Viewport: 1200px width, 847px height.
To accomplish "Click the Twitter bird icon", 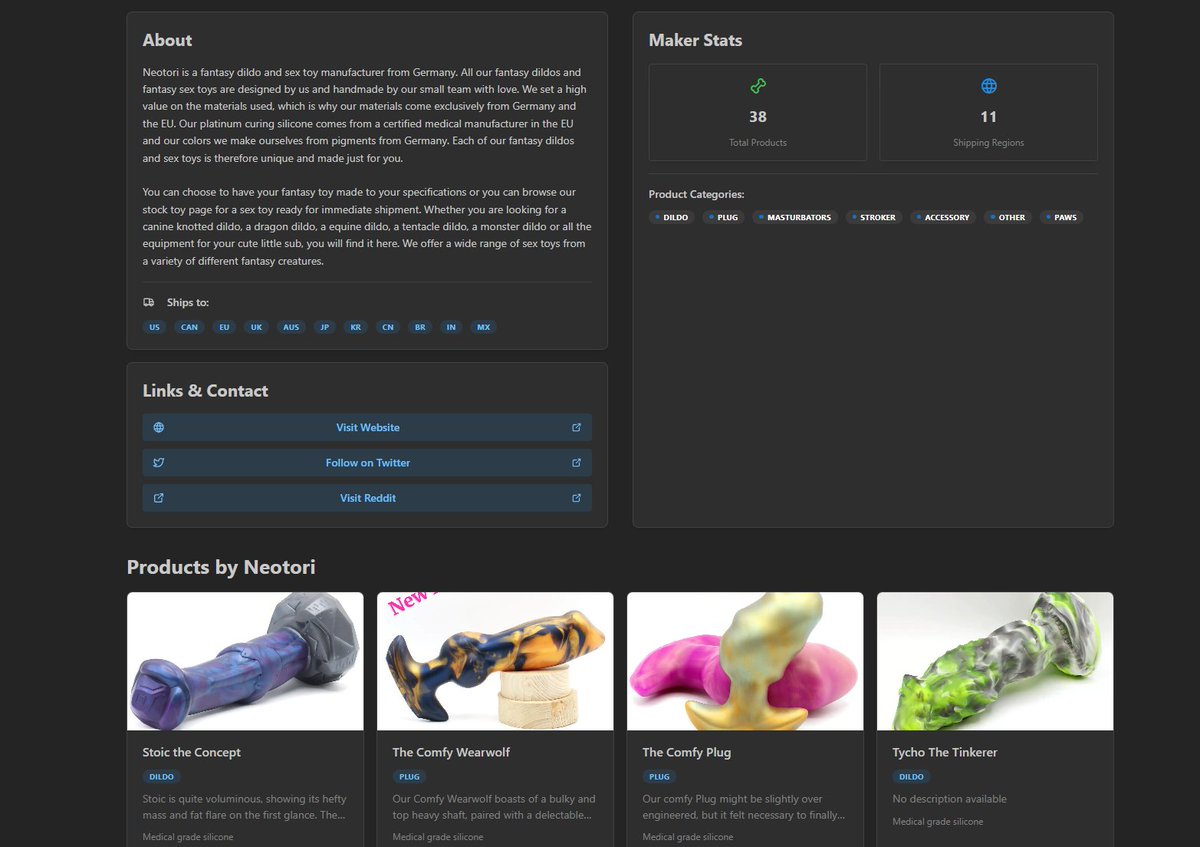I will coord(158,462).
